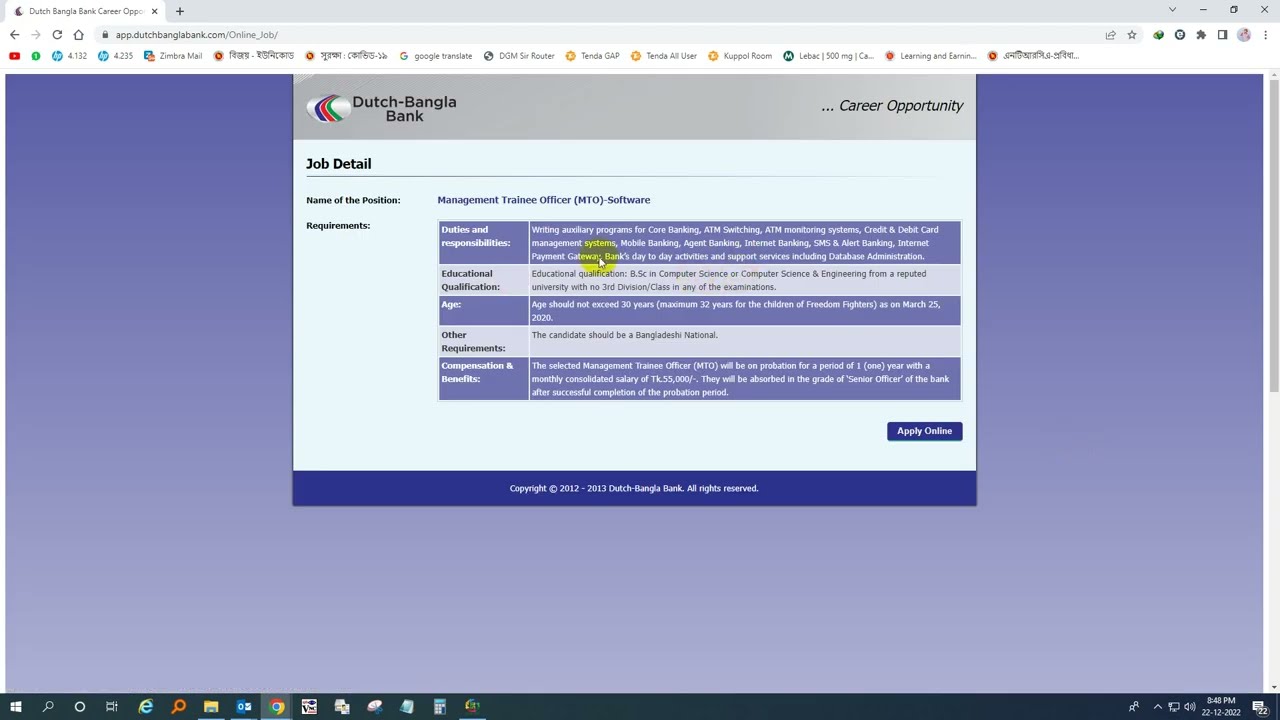Open Task View on the taskbar
The image size is (1280, 720).
tap(112, 707)
